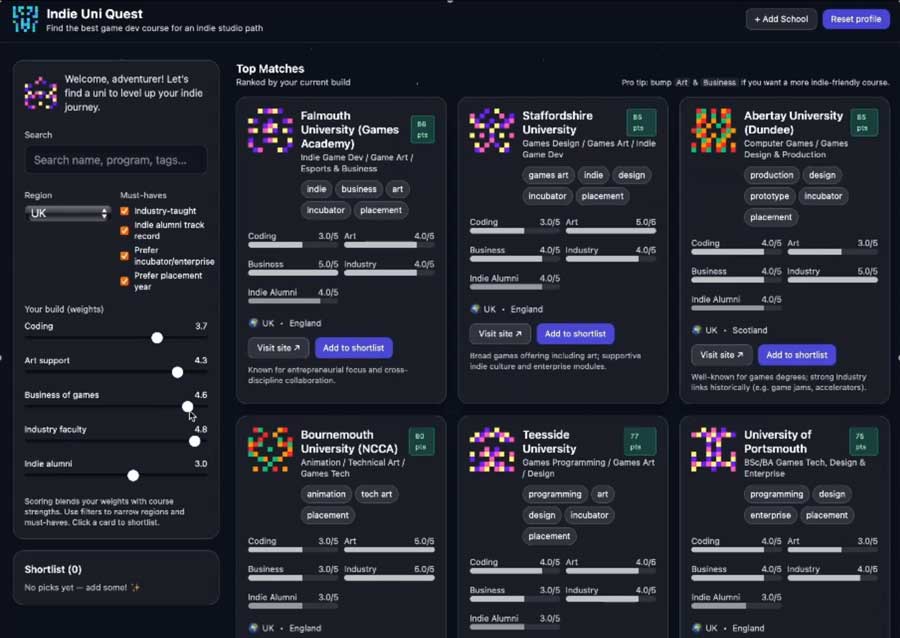The height and width of the screenshot is (638, 900).
Task: Disable Prefer placement year checkbox
Action: (x=124, y=282)
